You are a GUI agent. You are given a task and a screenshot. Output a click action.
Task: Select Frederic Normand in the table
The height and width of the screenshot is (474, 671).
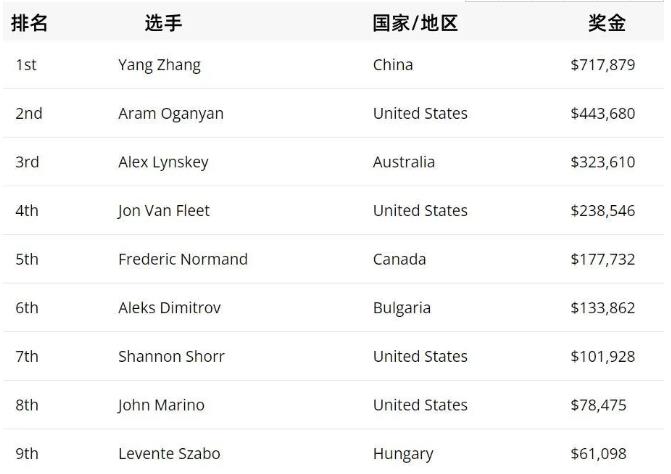183,259
